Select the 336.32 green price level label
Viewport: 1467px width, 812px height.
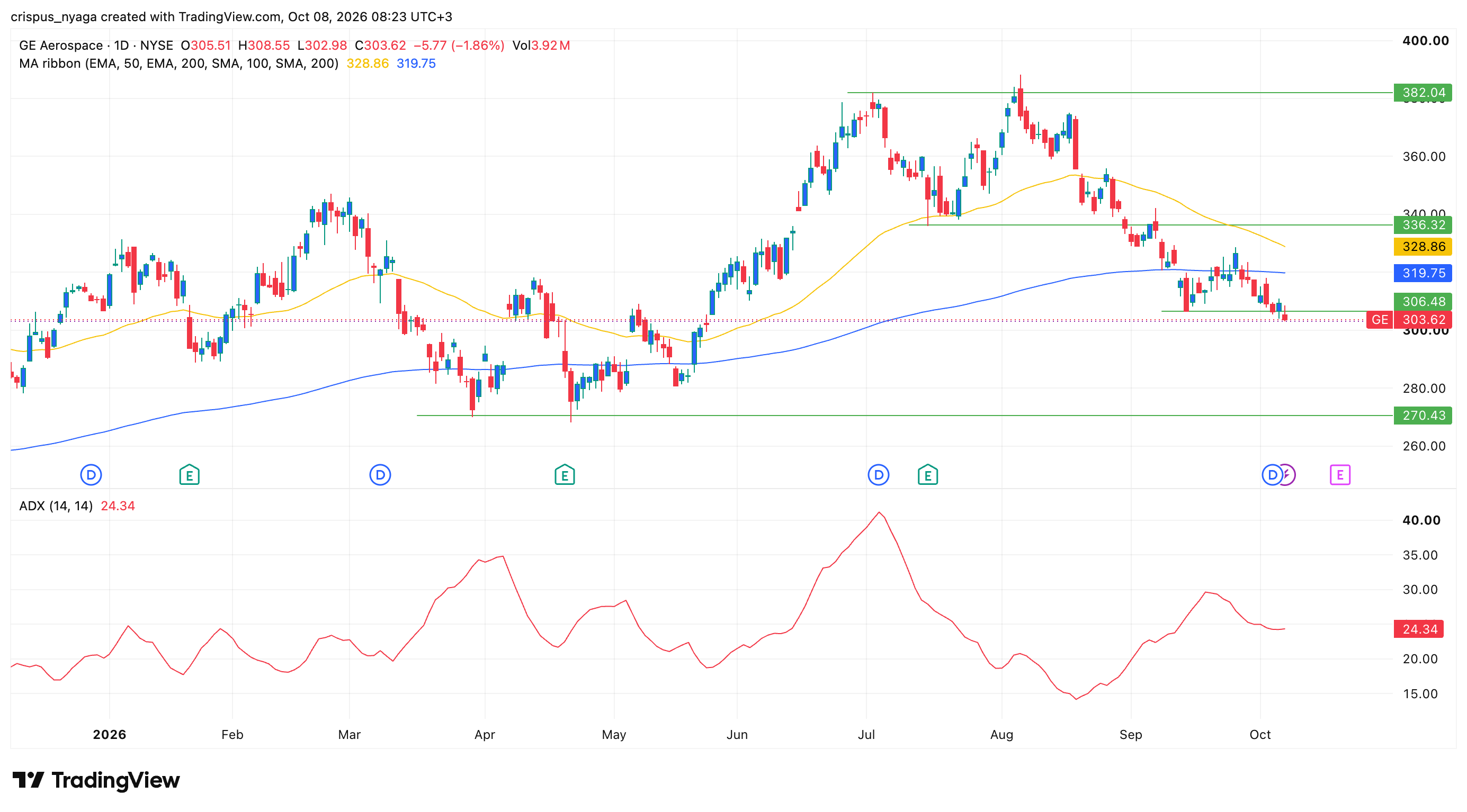[1423, 225]
